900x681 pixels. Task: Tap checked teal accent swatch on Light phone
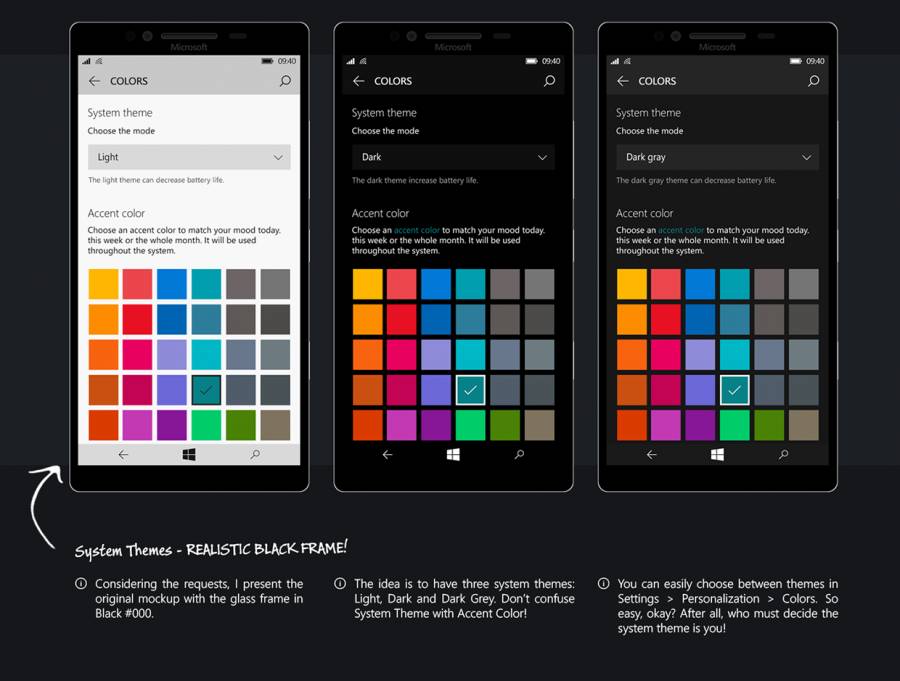click(x=206, y=390)
